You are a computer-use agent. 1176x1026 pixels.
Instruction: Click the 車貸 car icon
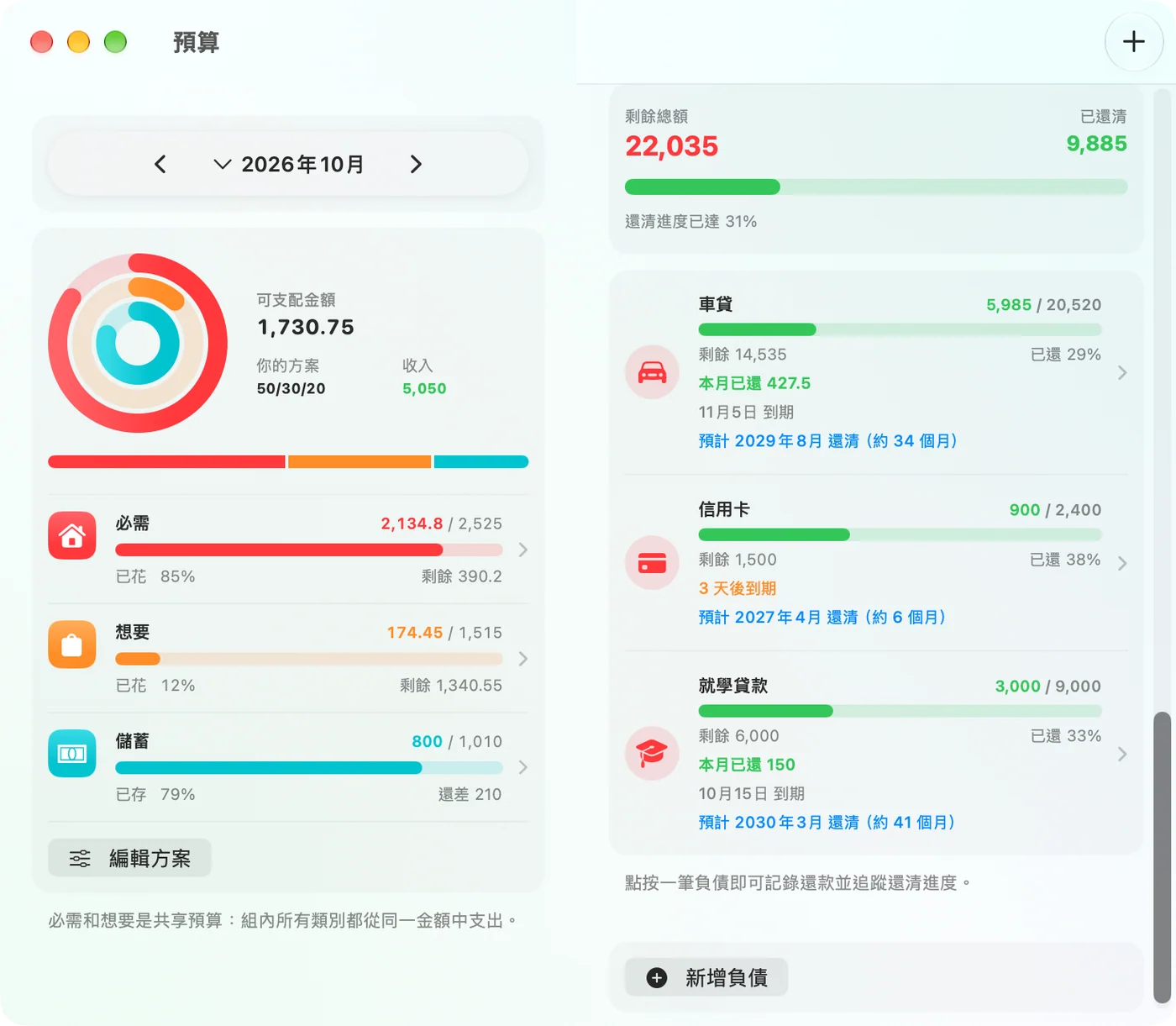652,372
